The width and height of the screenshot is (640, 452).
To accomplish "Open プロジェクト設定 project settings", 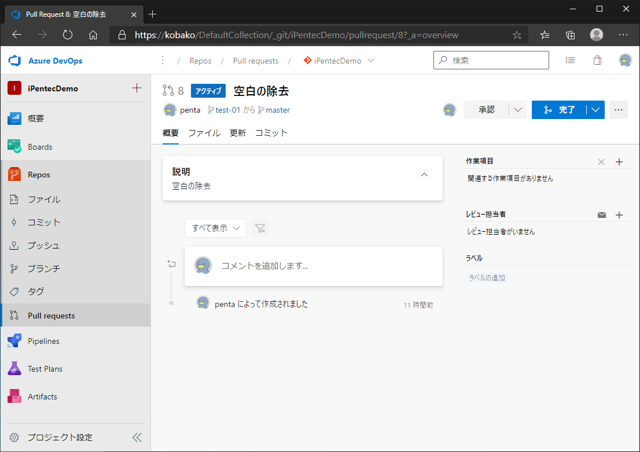I will click(x=59, y=437).
